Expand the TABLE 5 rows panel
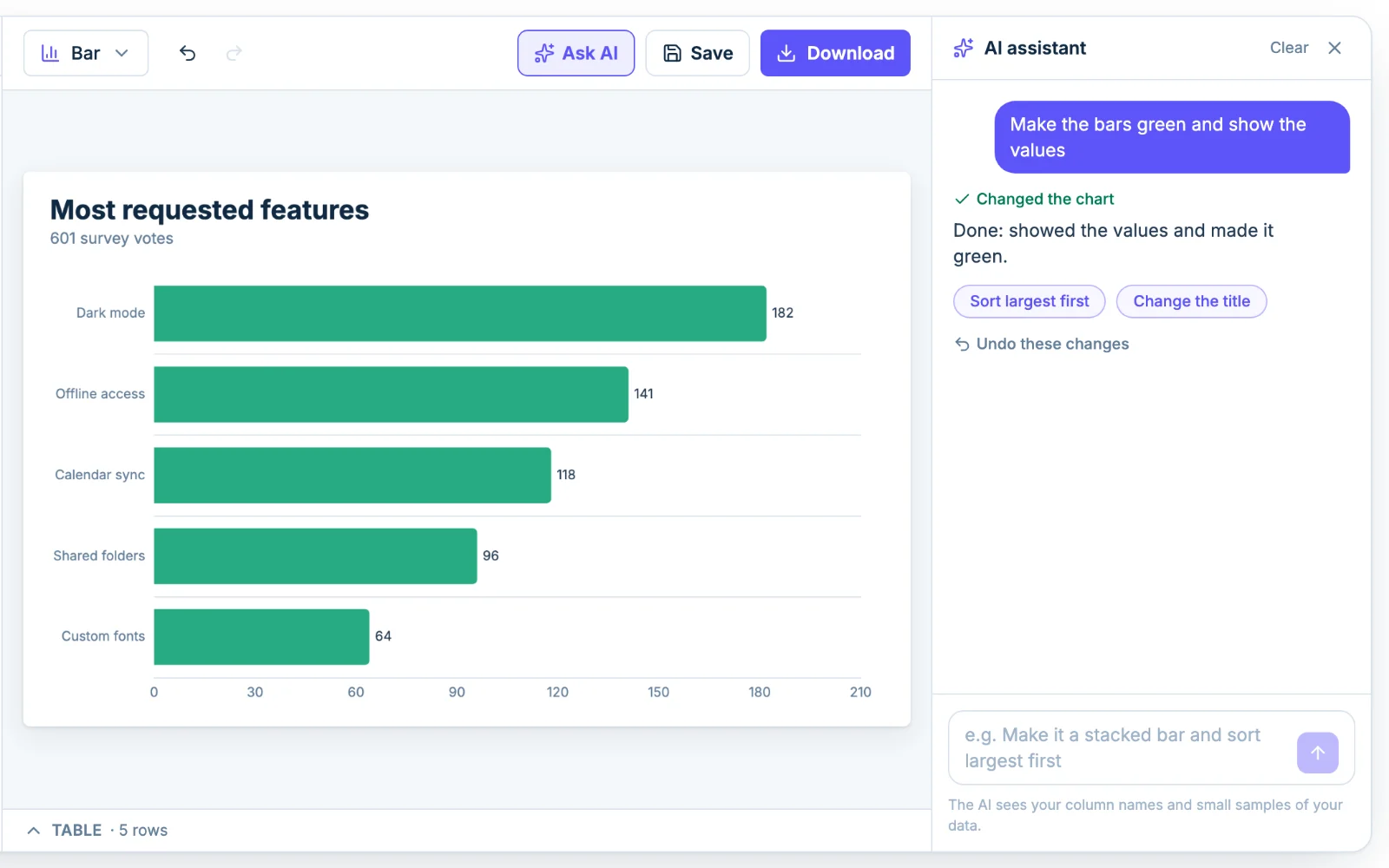Viewport: 1389px width, 868px height. (x=97, y=831)
